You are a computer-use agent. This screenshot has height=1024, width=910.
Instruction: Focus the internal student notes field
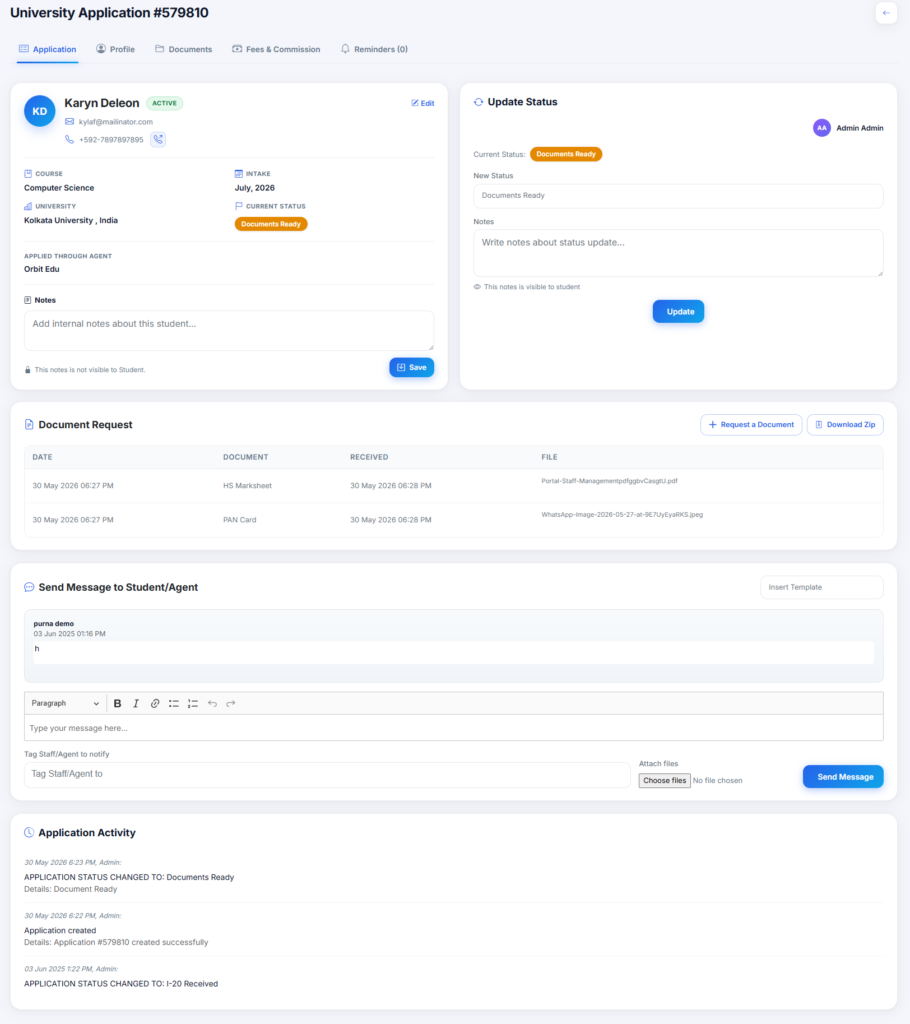(229, 330)
